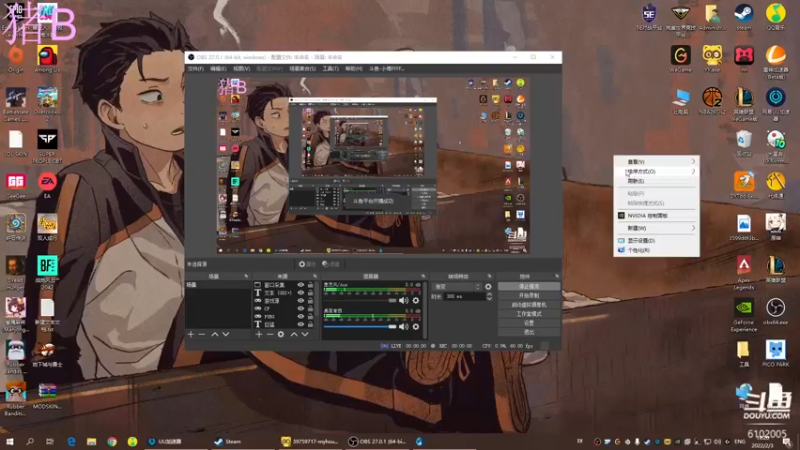The image size is (800, 450).
Task: Adjust the 麦克风/Aux volume slider
Action: [x=360, y=301]
